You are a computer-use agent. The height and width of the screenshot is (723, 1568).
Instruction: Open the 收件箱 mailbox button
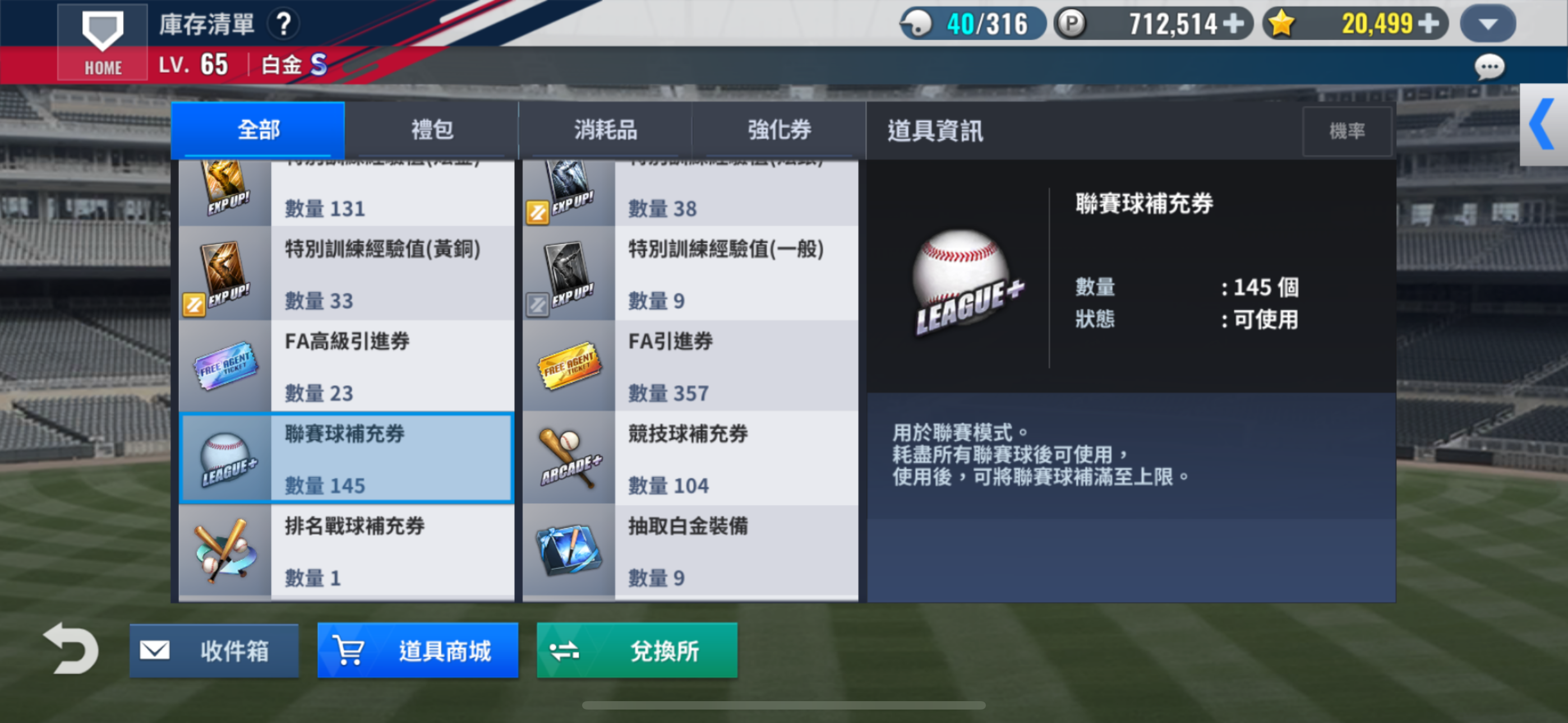point(214,651)
